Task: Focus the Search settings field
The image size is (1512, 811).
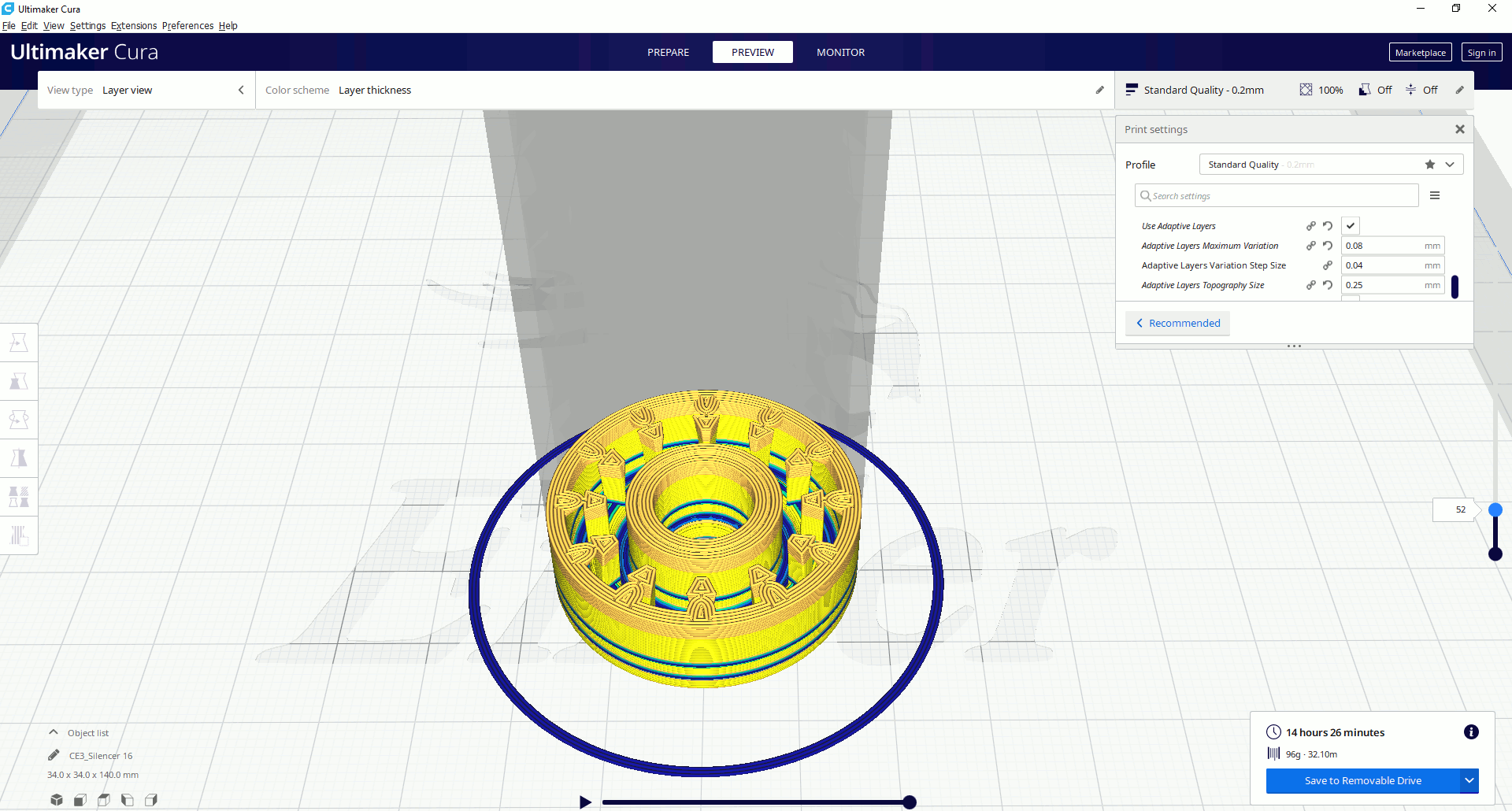Action: [1277, 195]
